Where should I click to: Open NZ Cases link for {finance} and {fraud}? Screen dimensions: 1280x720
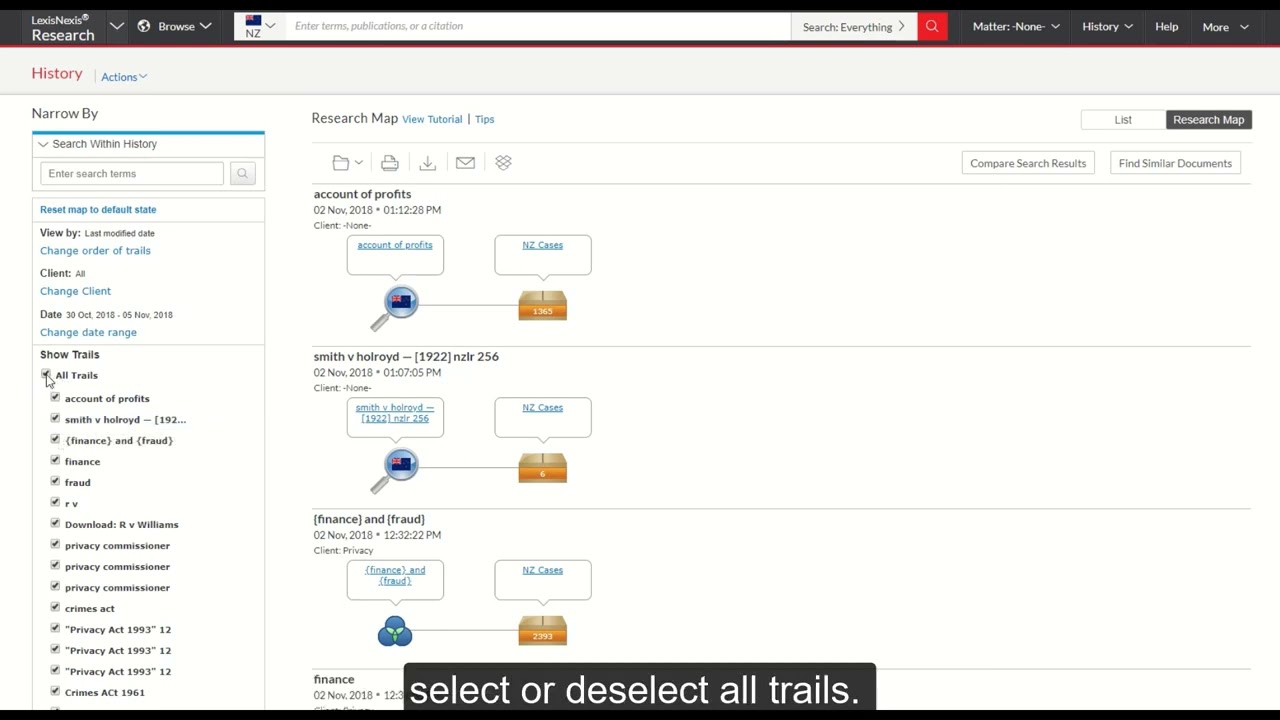pos(542,570)
